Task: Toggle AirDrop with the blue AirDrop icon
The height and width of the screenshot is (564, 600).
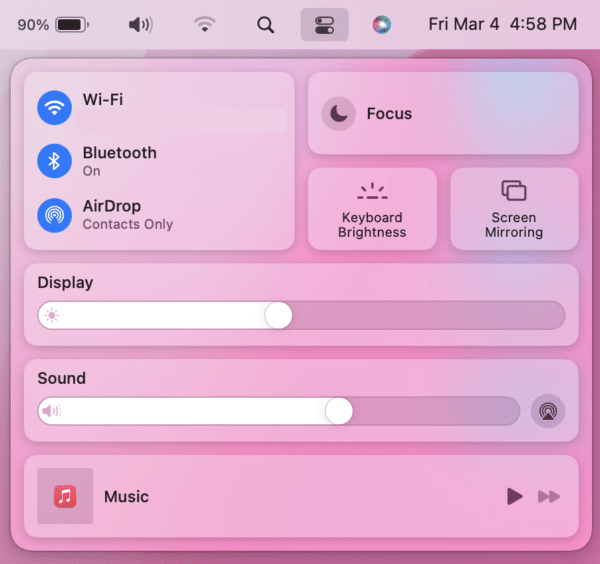Action: click(x=54, y=214)
